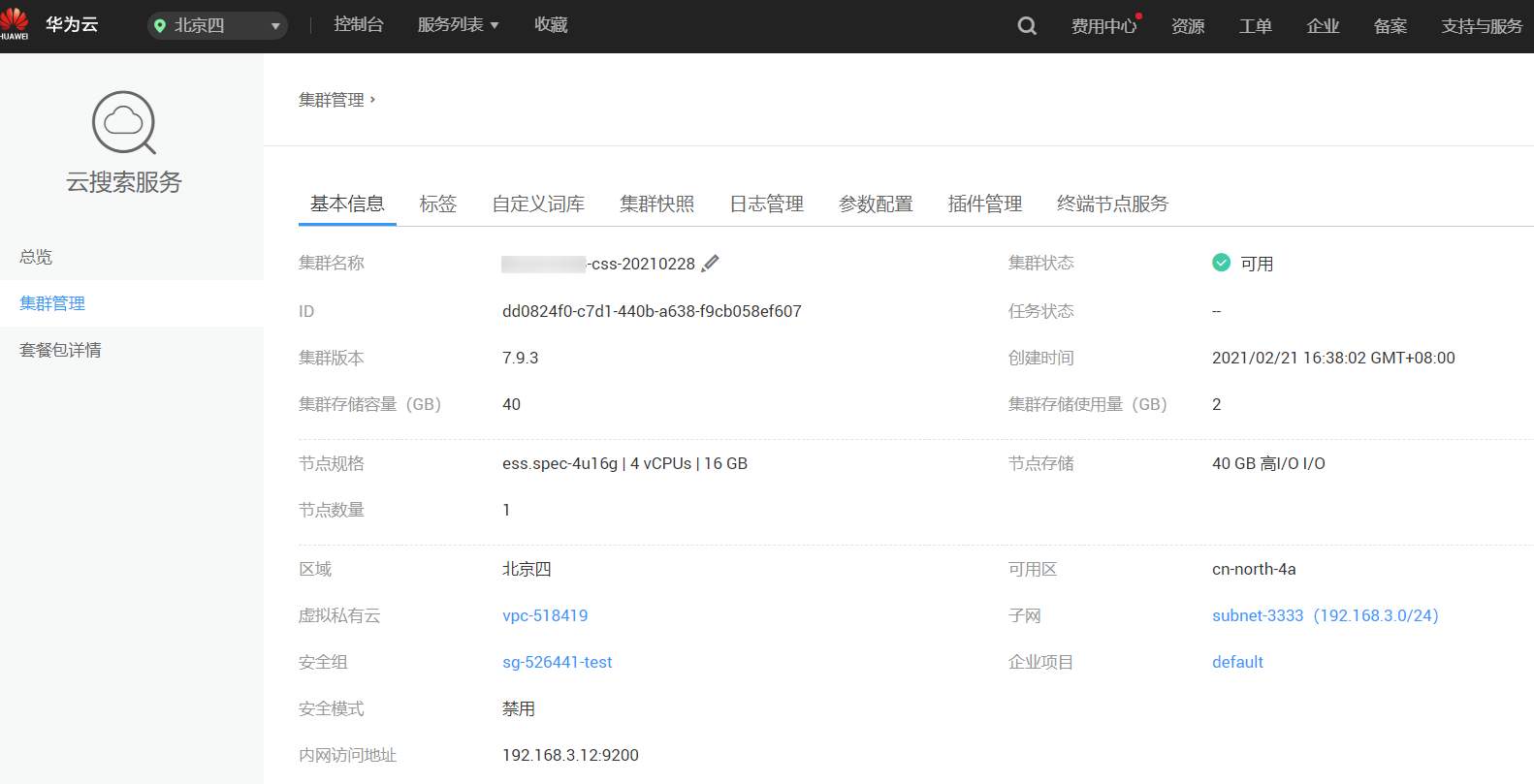Open the search magnifier in top bar

coord(1027,26)
